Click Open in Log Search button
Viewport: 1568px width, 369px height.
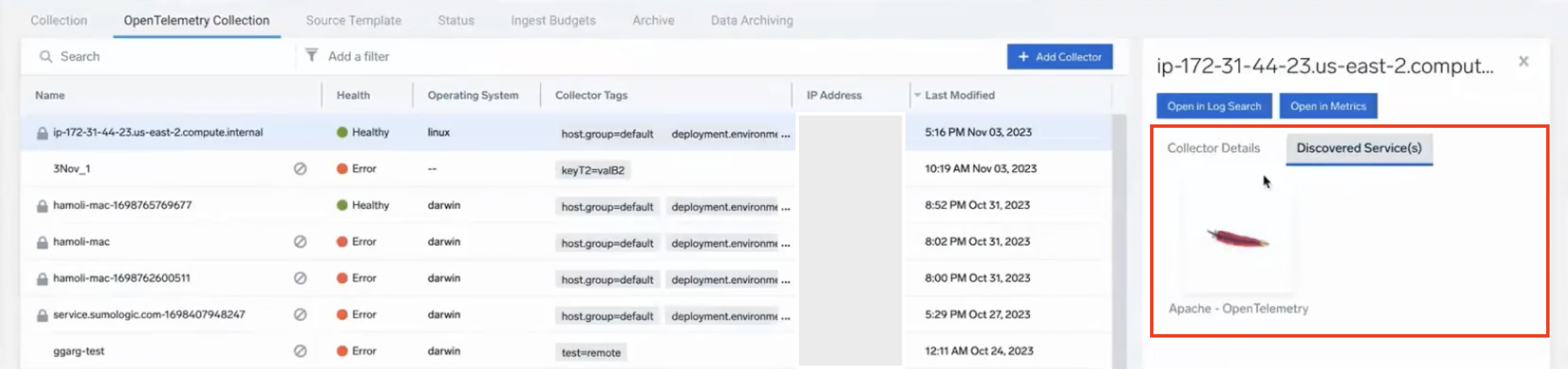click(1214, 107)
